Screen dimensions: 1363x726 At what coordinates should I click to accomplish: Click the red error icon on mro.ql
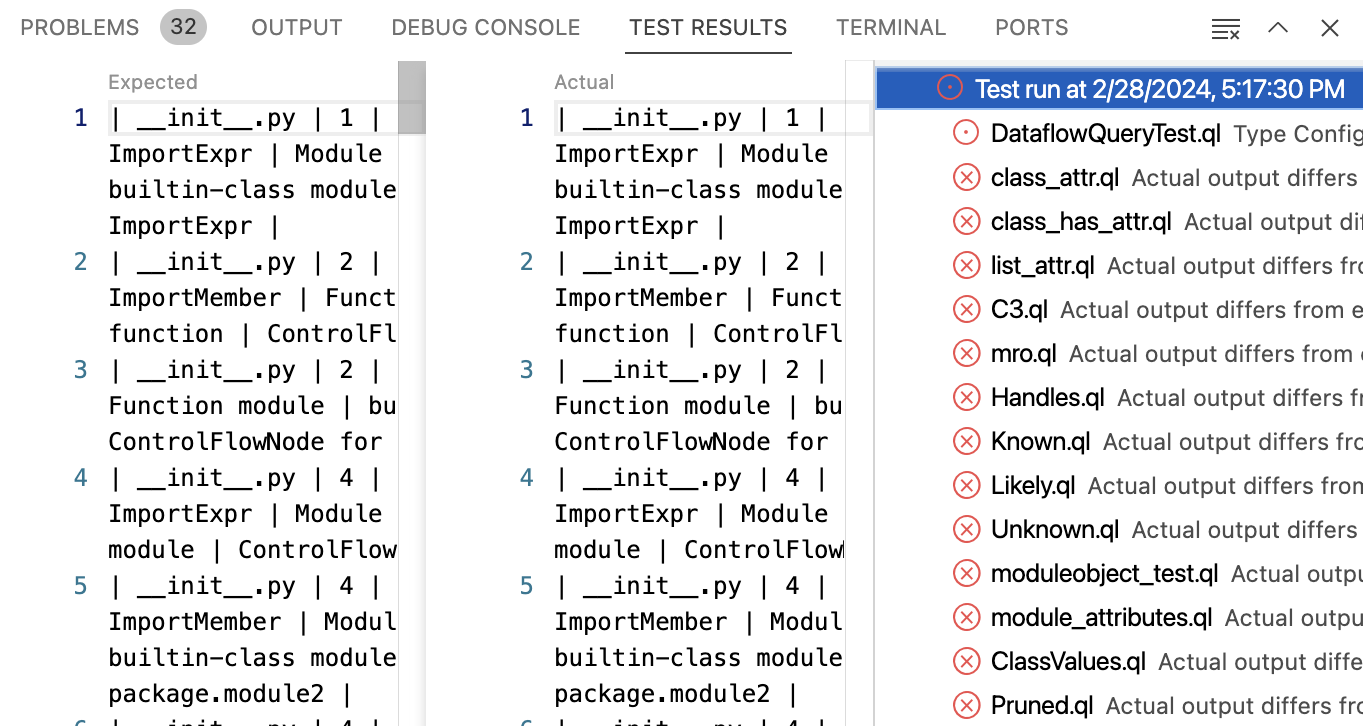tap(966, 353)
